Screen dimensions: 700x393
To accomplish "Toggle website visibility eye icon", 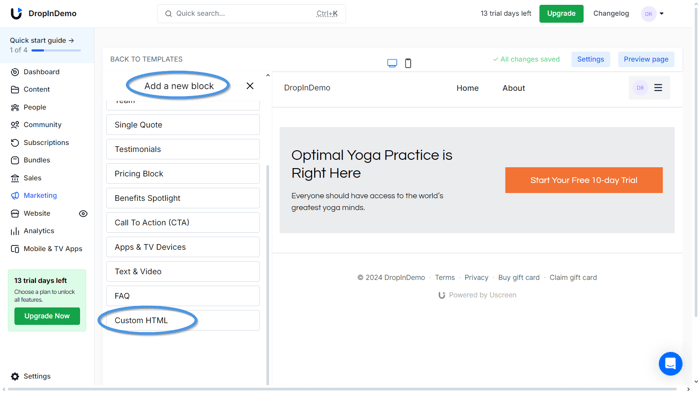I will 83,214.
